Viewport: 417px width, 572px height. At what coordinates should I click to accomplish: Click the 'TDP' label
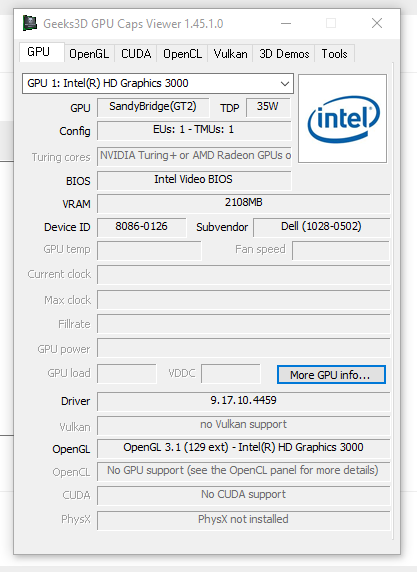229,108
